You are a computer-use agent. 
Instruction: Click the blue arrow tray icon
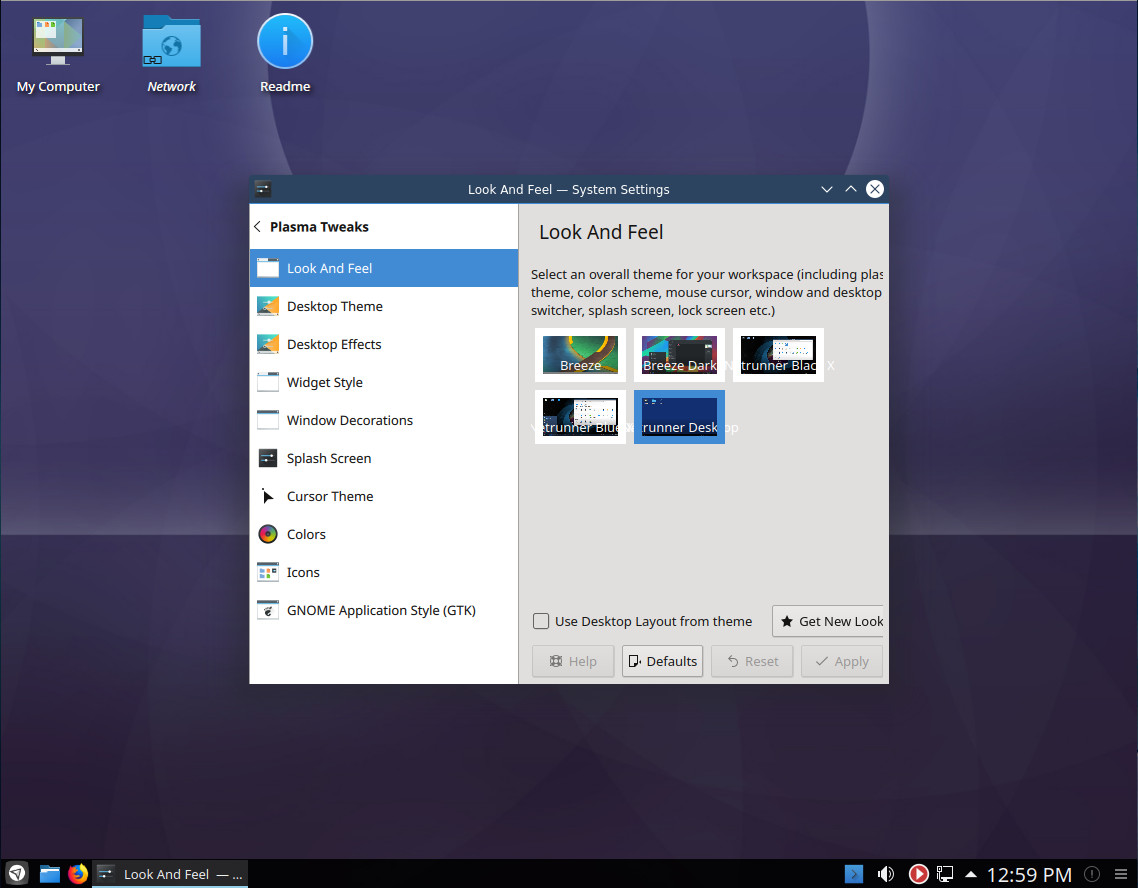(854, 874)
